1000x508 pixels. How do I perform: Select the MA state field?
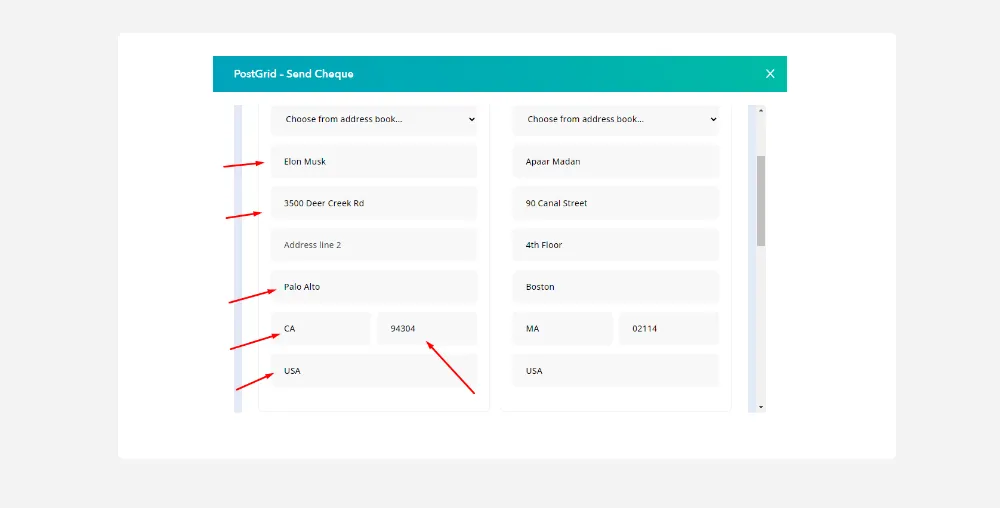[x=563, y=329]
